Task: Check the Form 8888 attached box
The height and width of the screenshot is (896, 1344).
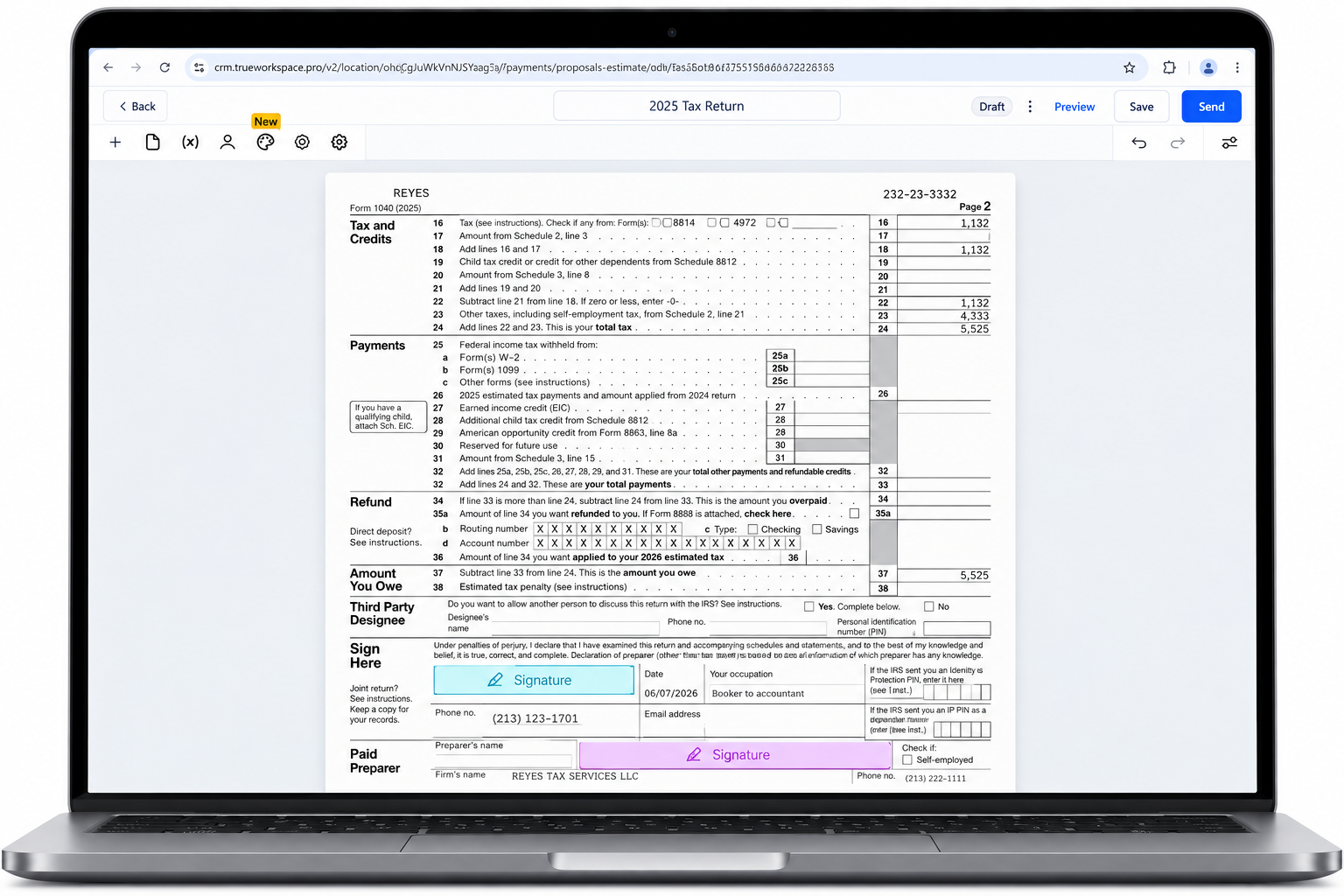Action: [x=854, y=514]
